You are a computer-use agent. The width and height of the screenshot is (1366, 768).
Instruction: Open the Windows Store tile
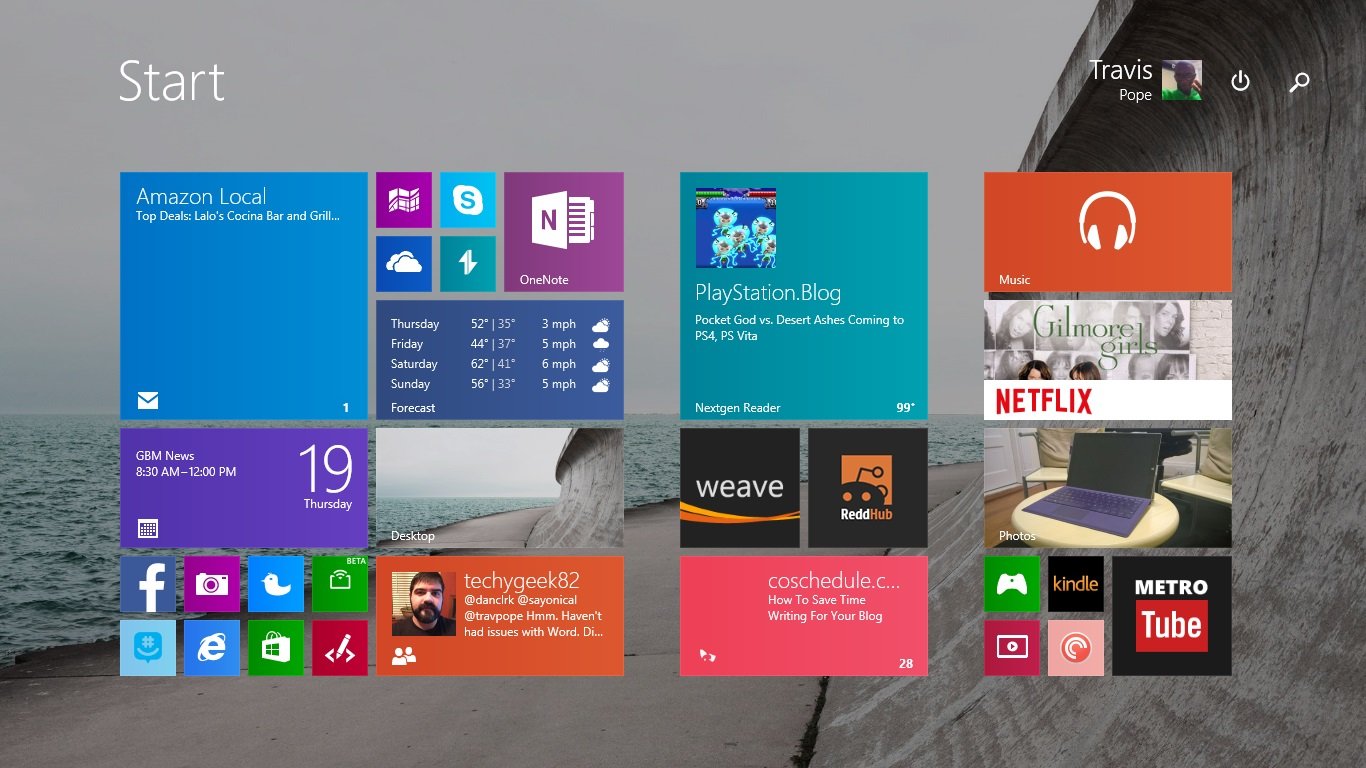[x=276, y=648]
